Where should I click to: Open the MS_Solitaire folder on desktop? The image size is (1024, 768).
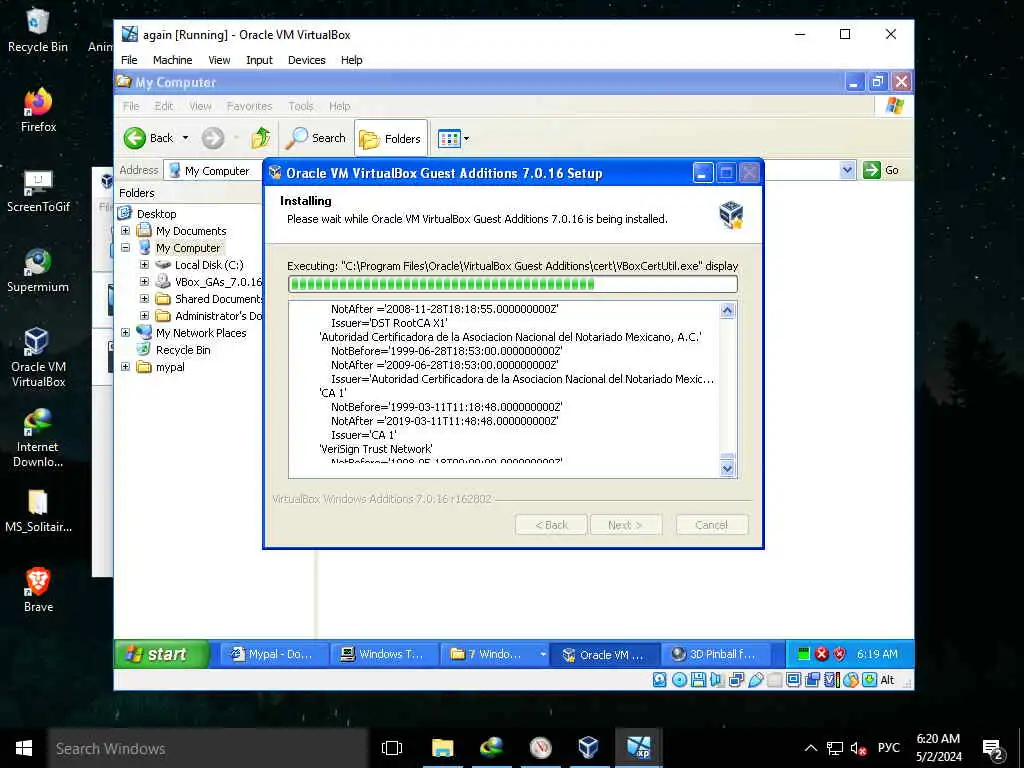click(x=38, y=511)
